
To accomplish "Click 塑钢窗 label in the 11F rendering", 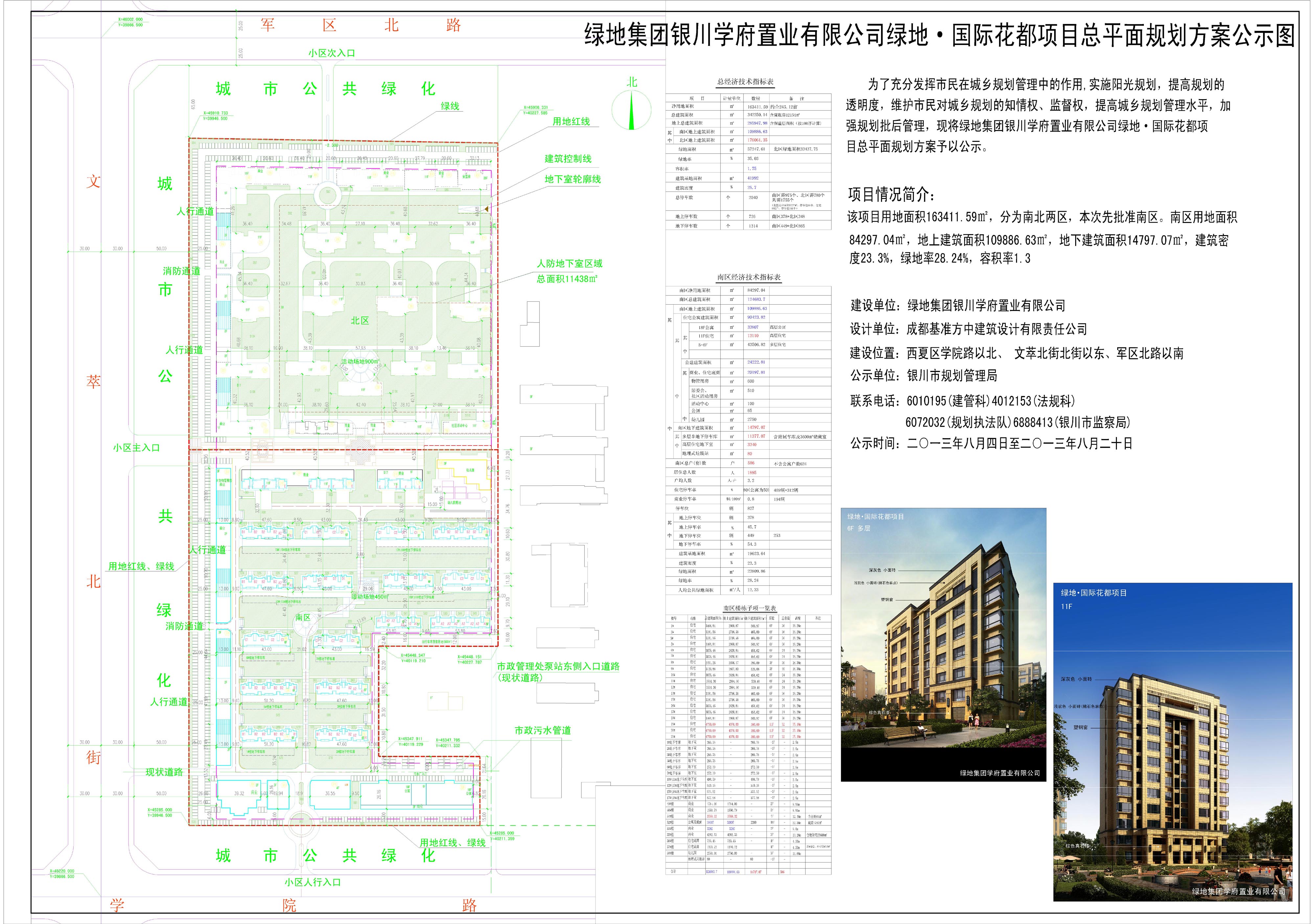I will (x=1081, y=727).
